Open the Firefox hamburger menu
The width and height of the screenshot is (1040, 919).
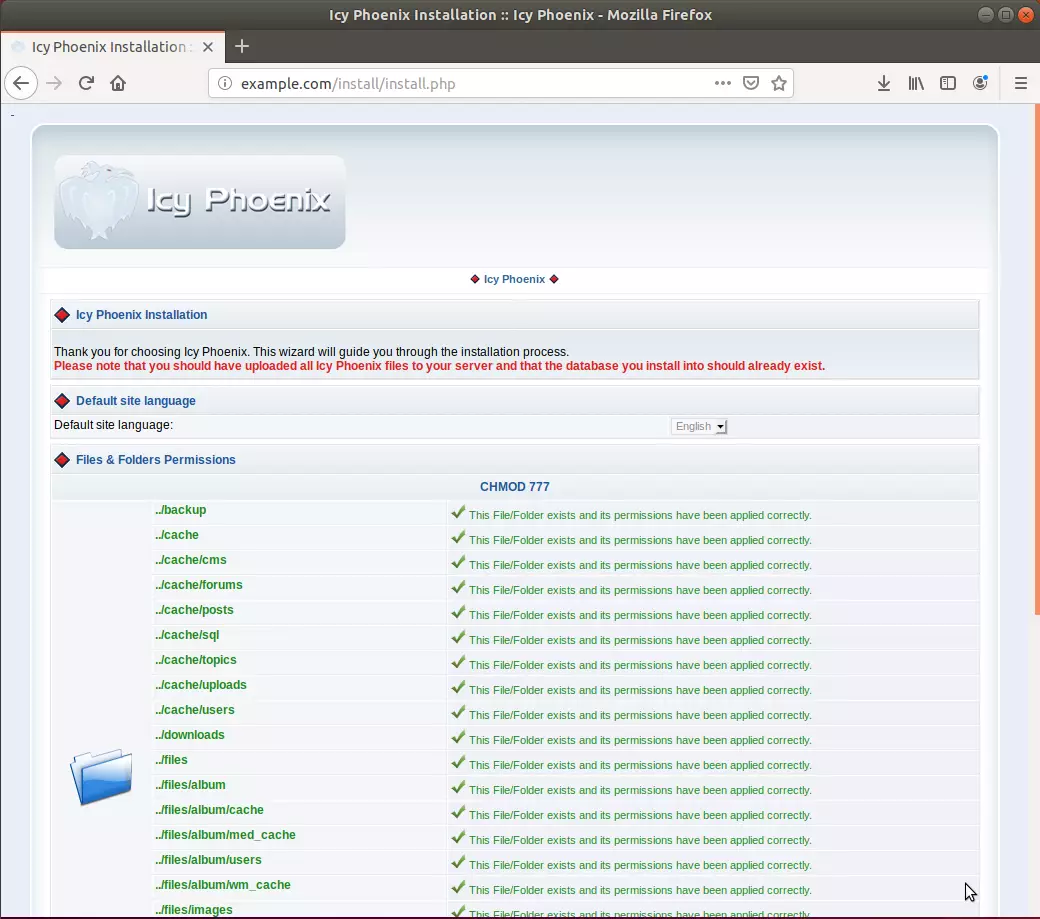1021,84
